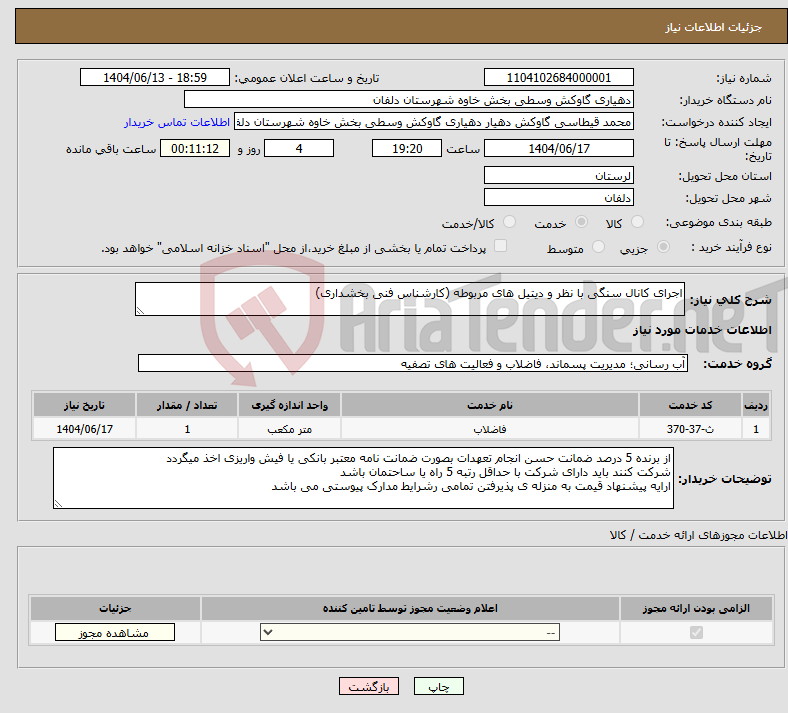Click the استان محل تحویل field لرستان
Screen dimensions: 788x713
[x=558, y=175]
